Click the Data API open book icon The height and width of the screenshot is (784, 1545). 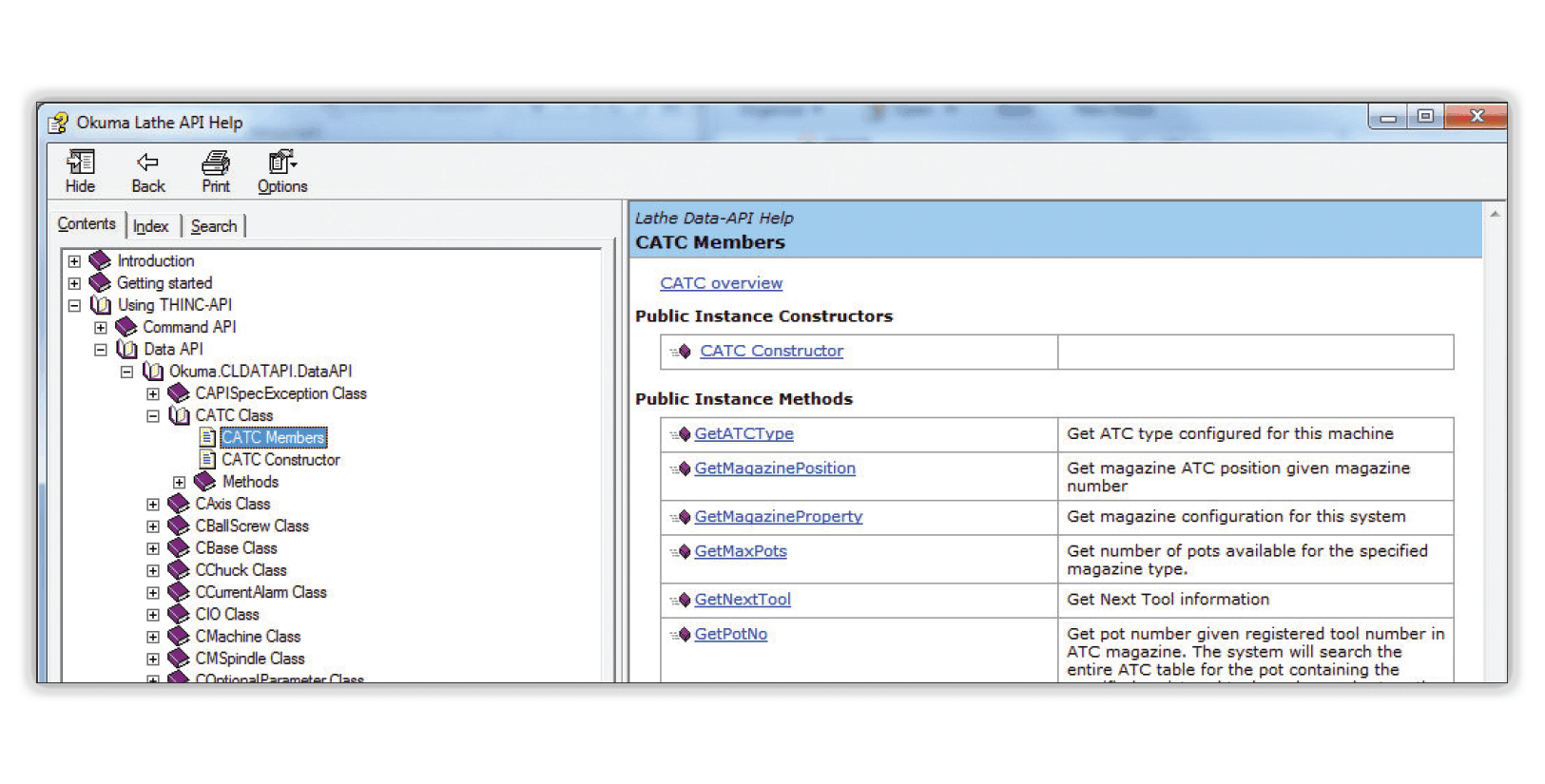point(126,349)
